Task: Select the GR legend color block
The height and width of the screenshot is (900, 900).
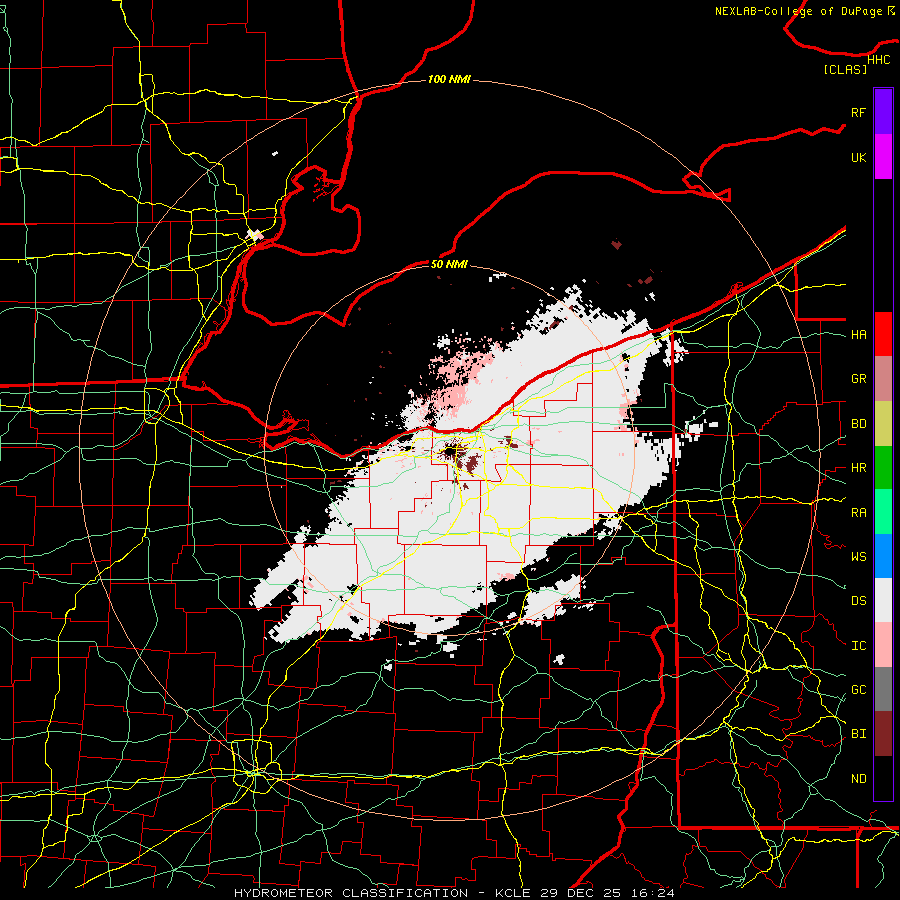Action: click(883, 379)
